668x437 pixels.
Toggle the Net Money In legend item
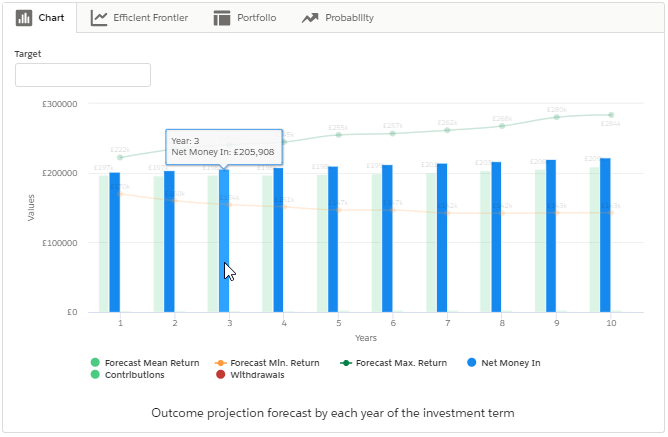[x=509, y=362]
